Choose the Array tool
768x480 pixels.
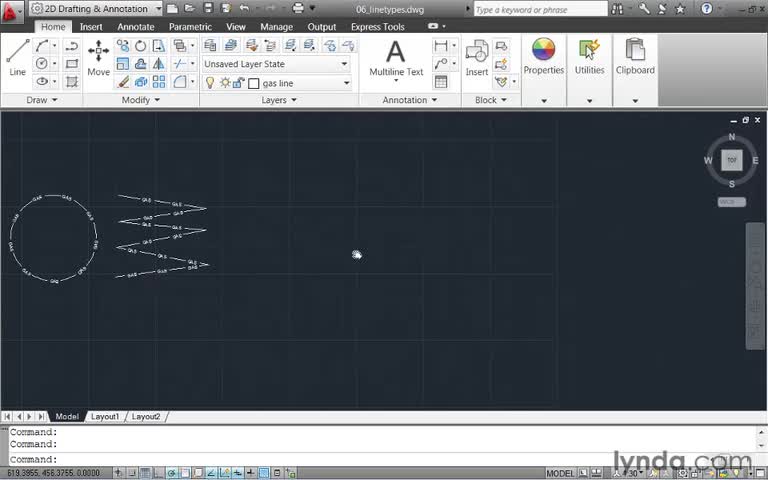pyautogui.click(x=159, y=81)
